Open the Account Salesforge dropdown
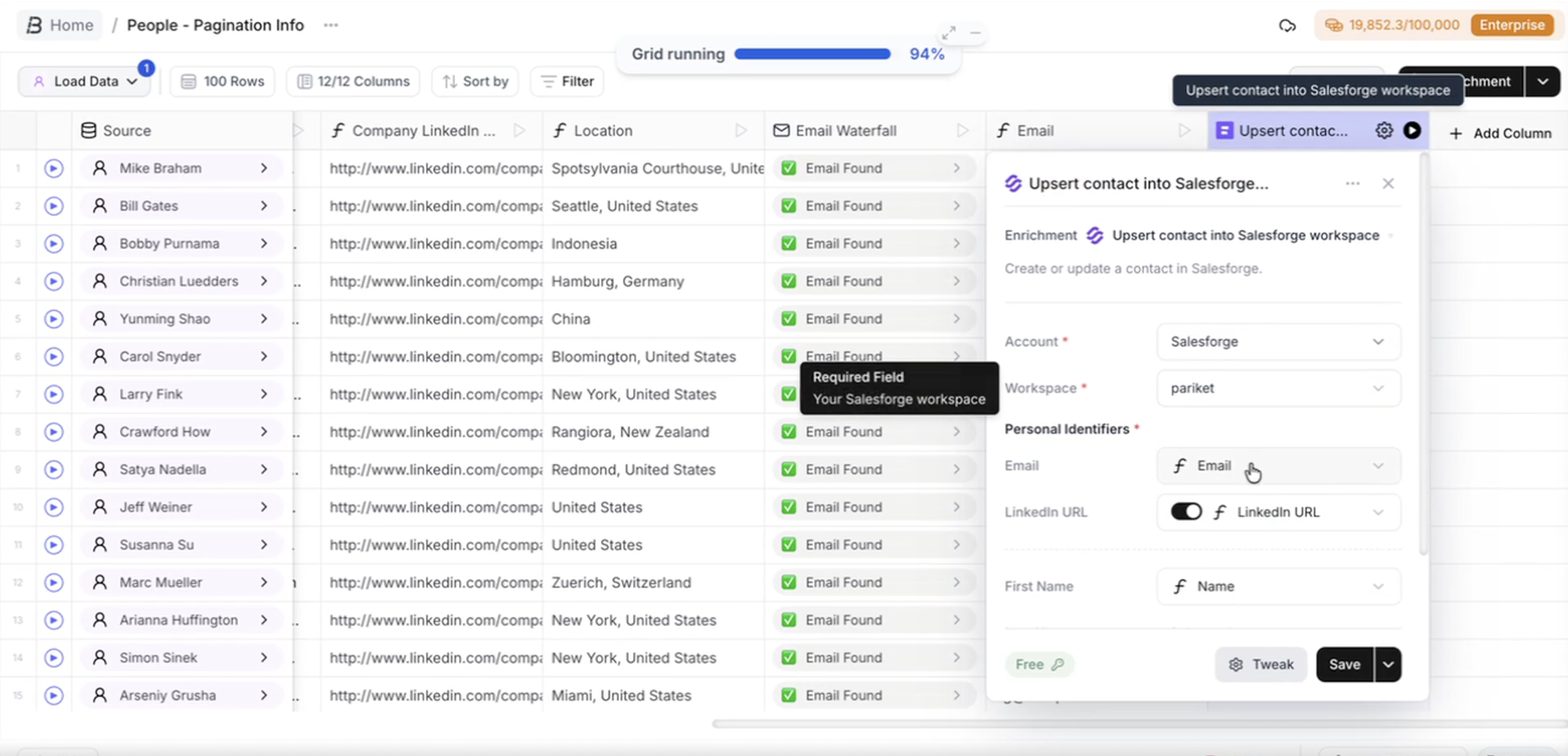Viewport: 1568px width, 756px height. pyautogui.click(x=1278, y=341)
